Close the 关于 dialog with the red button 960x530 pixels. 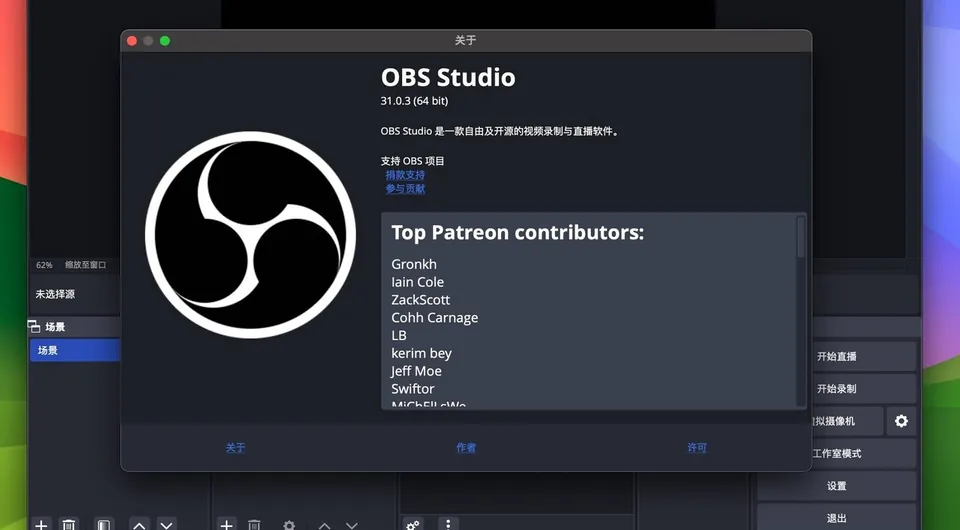(132, 41)
